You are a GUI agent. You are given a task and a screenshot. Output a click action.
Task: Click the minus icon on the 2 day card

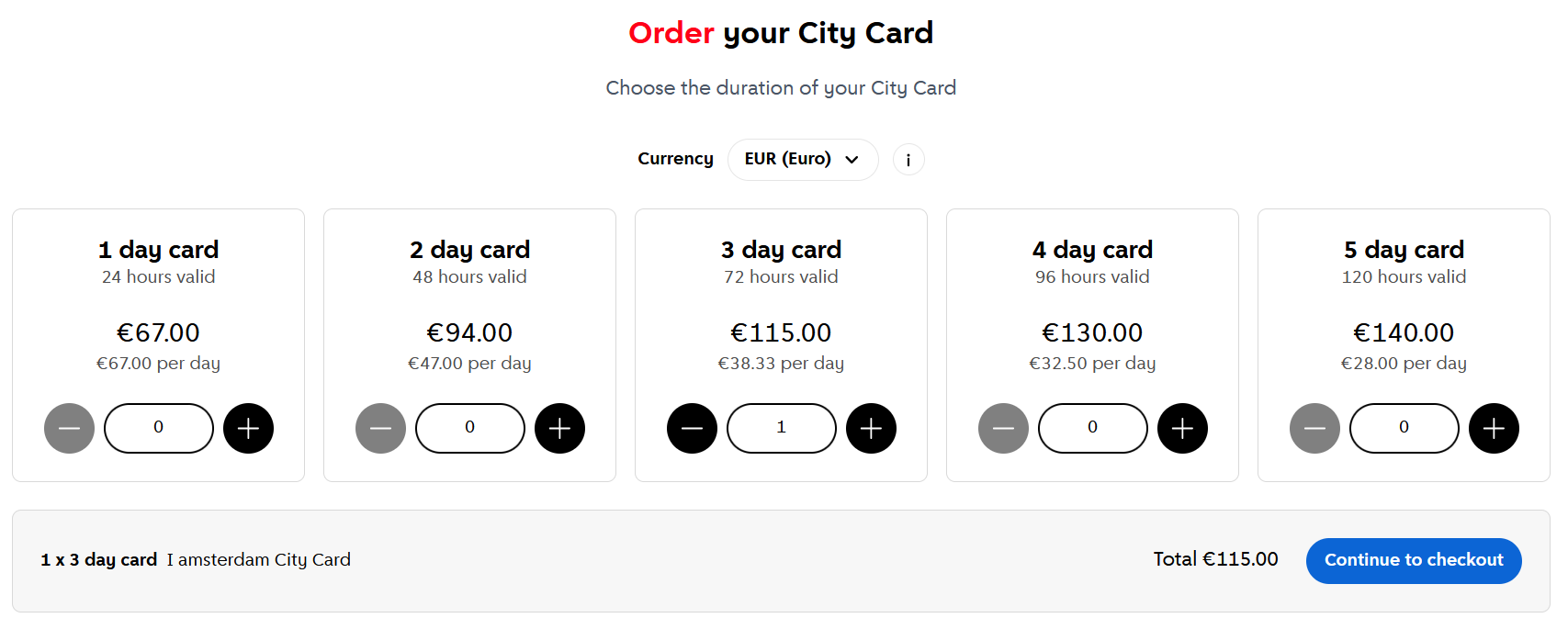380,428
